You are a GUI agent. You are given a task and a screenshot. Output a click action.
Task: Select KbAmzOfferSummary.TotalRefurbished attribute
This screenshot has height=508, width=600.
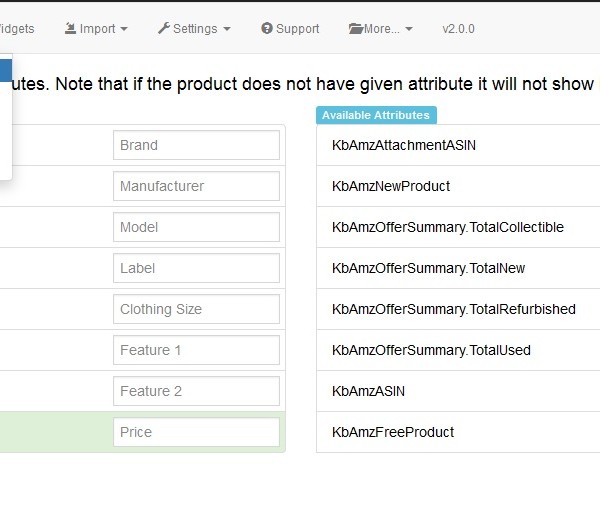pyautogui.click(x=458, y=309)
